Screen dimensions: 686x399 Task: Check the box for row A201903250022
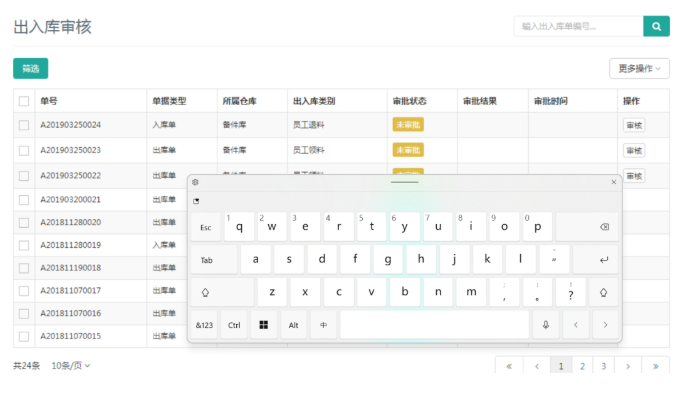24,176
